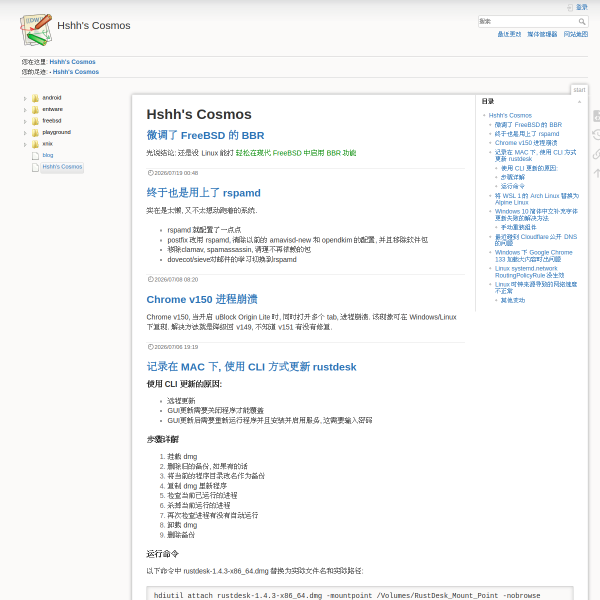The width and height of the screenshot is (600, 600).
Task: Expand the android folder in sidebar
Action: (25, 98)
